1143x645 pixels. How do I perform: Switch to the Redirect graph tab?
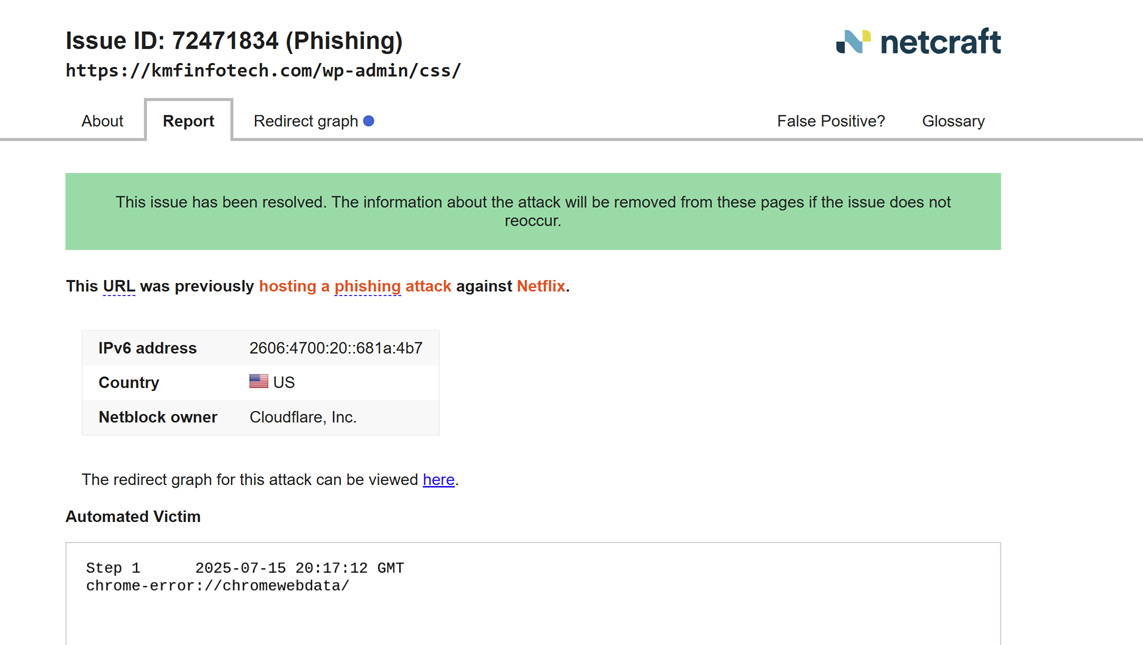[305, 121]
